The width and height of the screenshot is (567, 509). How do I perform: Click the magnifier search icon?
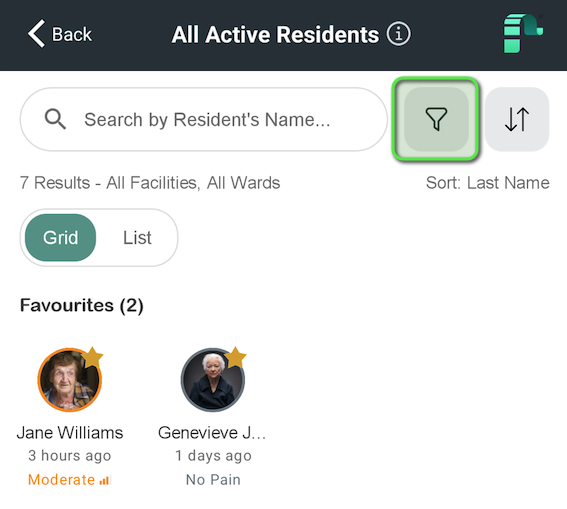point(55,119)
